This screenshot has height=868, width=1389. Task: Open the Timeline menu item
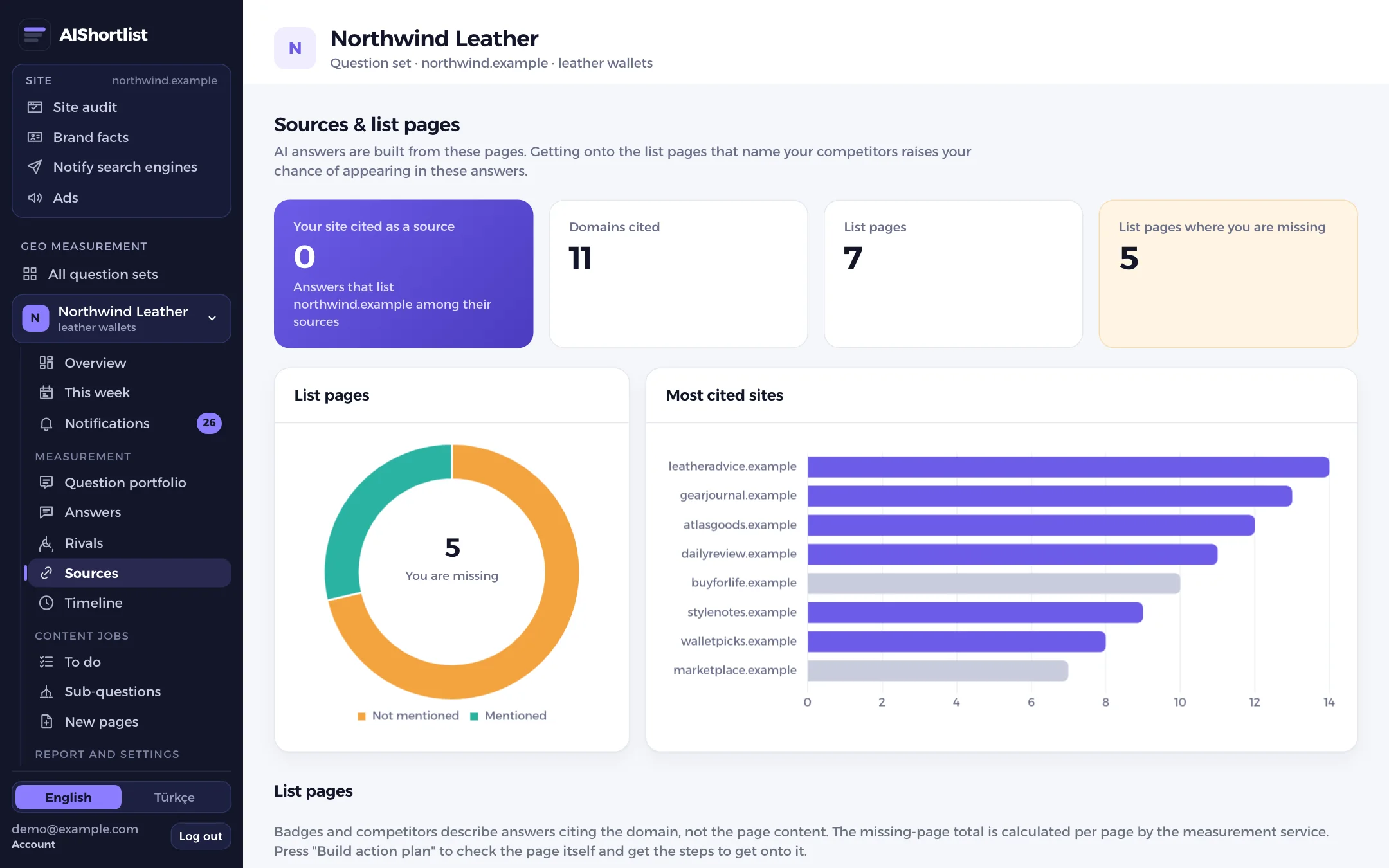tap(129, 603)
